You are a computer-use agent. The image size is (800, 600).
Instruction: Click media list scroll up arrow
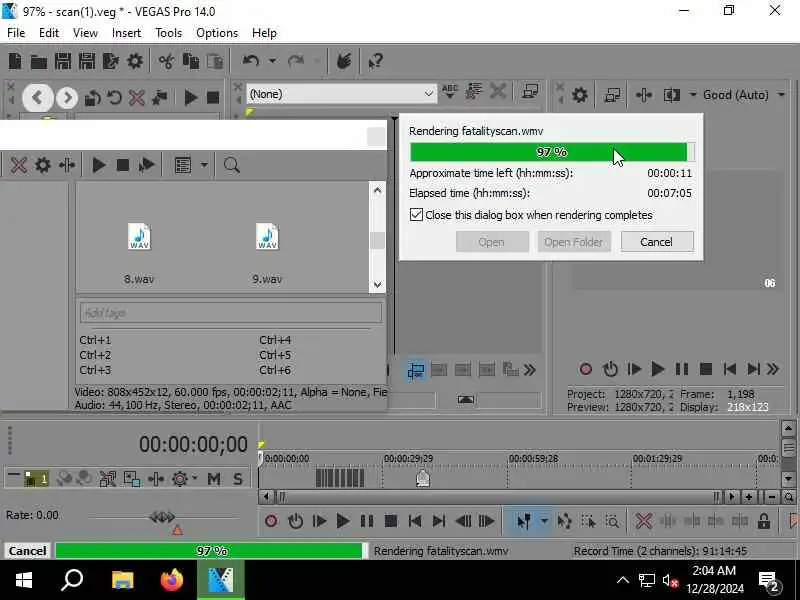[x=377, y=191]
